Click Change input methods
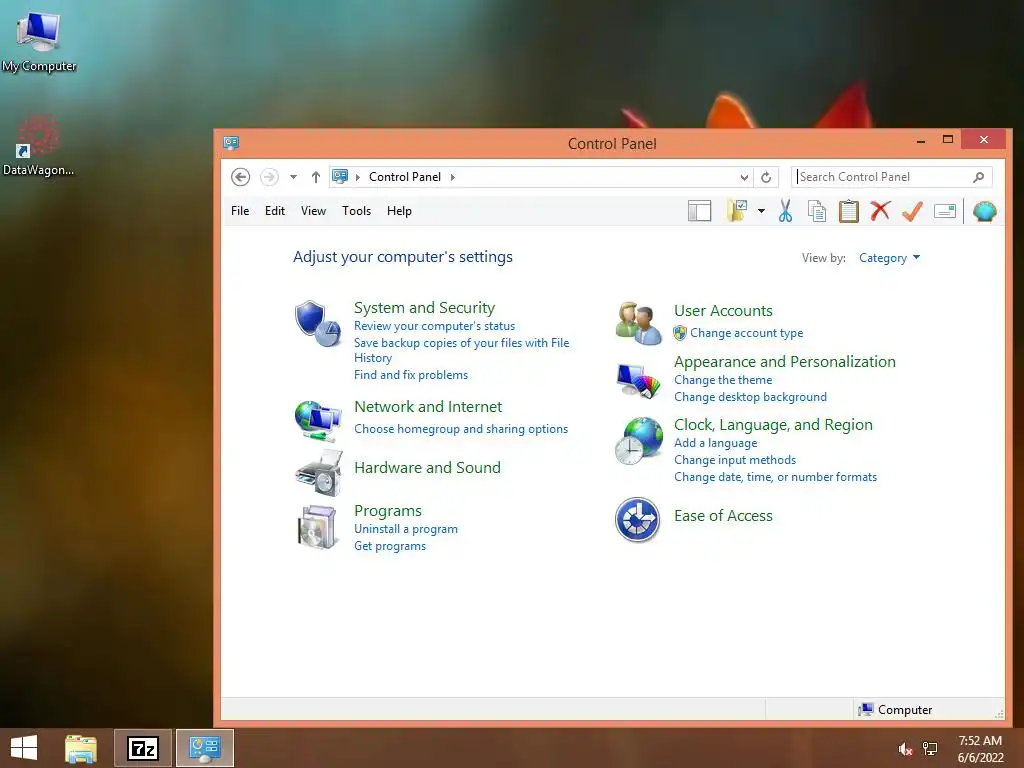 click(735, 460)
